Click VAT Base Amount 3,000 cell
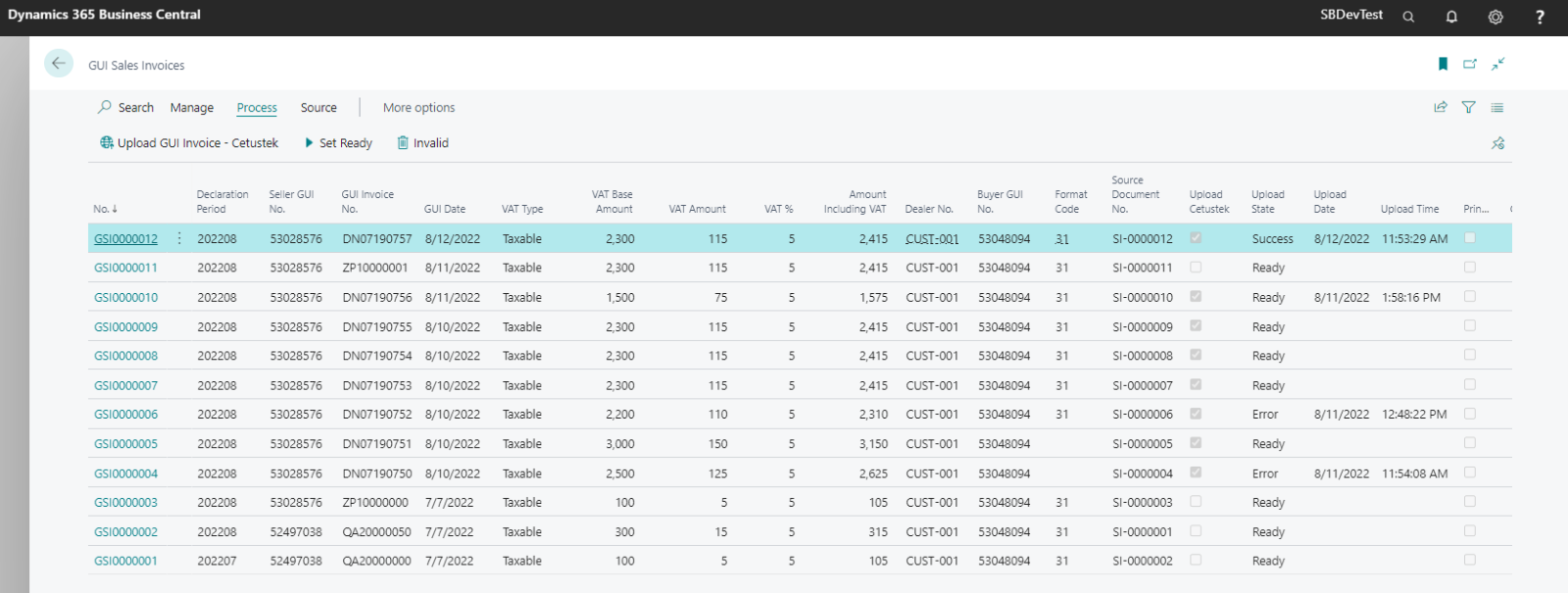This screenshot has height=593, width=1568. click(x=620, y=444)
